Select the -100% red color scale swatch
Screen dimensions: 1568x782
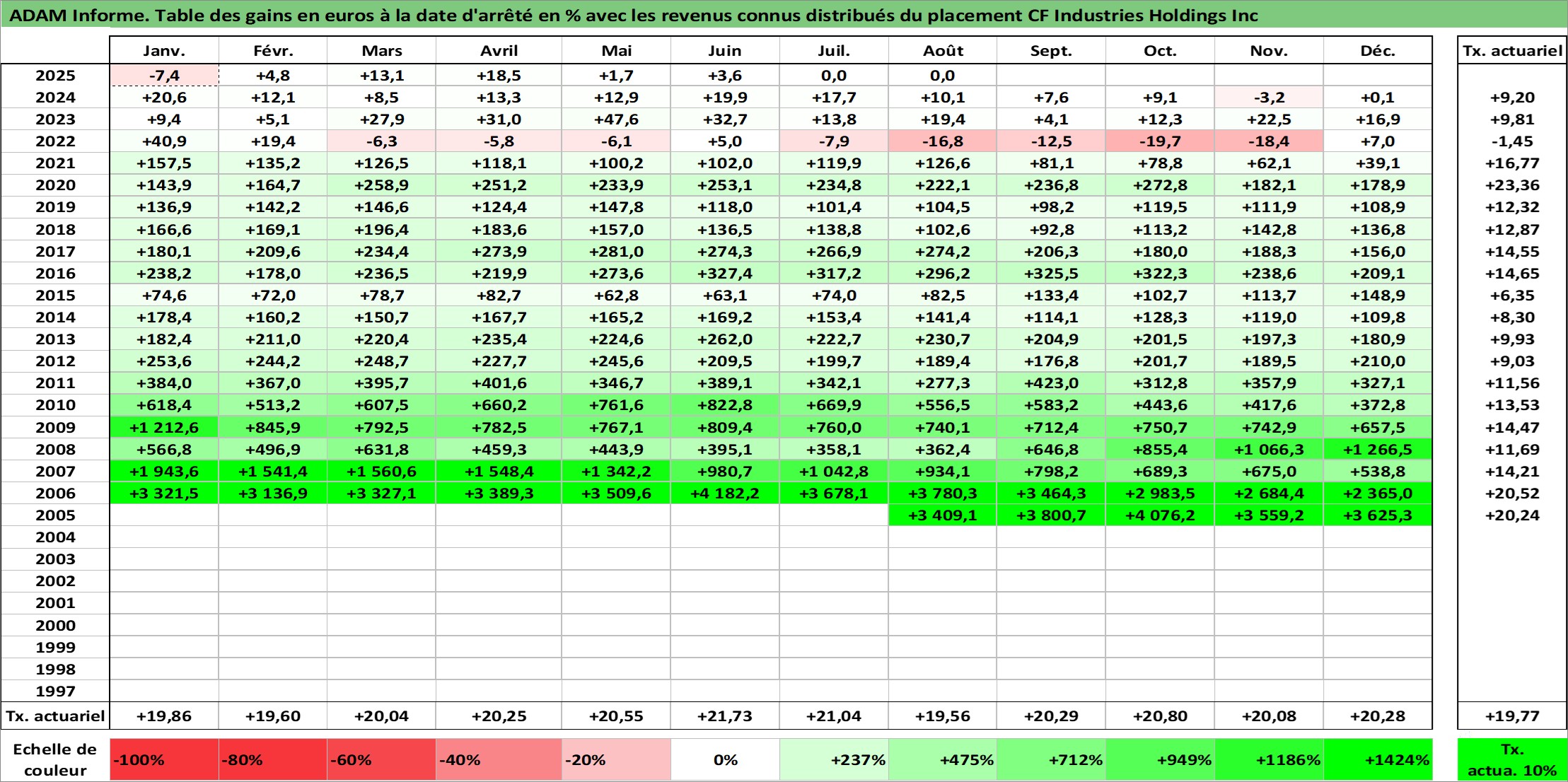pos(164,760)
